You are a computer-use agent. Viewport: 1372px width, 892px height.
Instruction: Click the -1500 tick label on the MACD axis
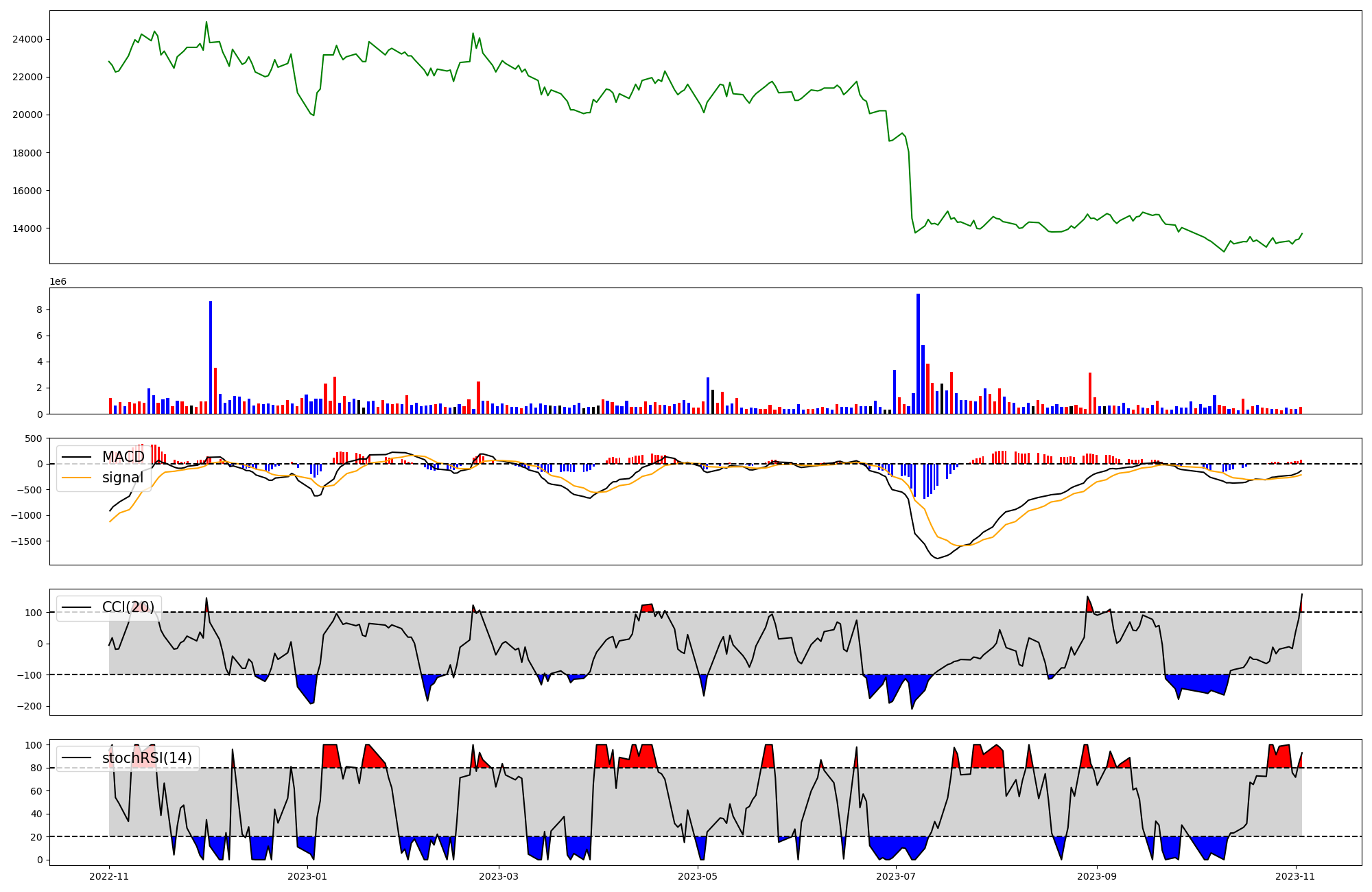click(x=26, y=541)
